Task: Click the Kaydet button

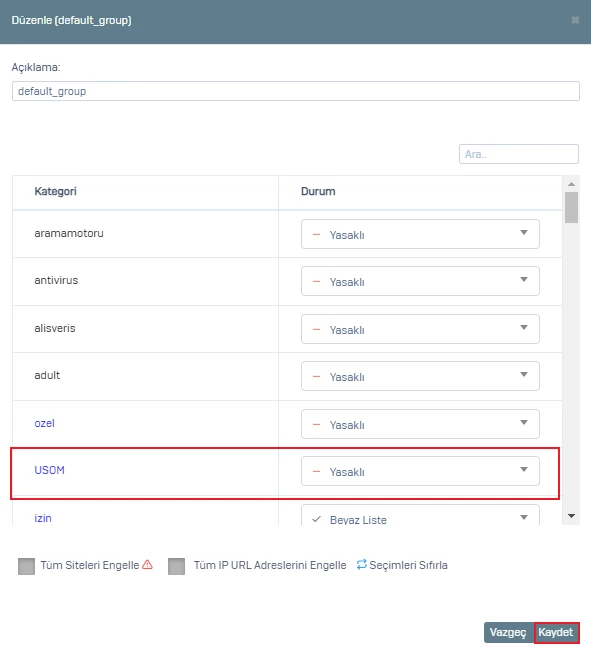Action: (556, 632)
